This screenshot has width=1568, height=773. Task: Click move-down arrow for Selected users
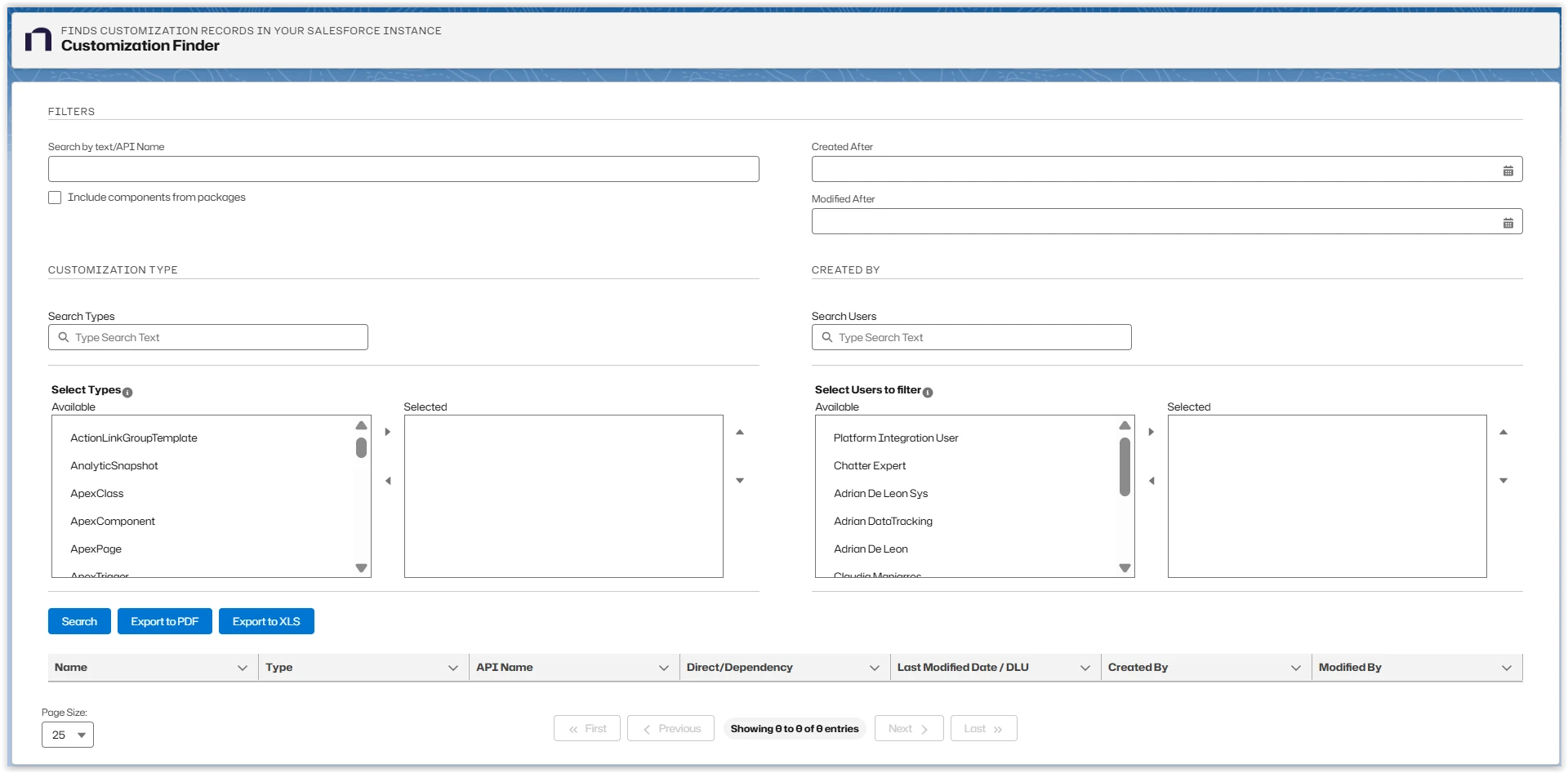[1503, 481]
